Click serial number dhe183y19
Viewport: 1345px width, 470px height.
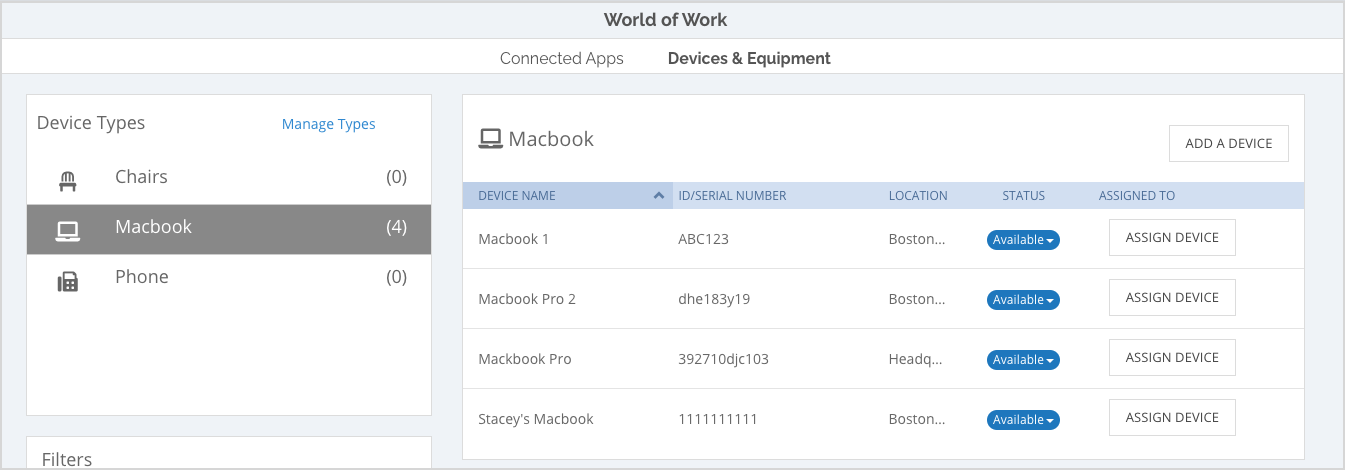[x=714, y=300]
